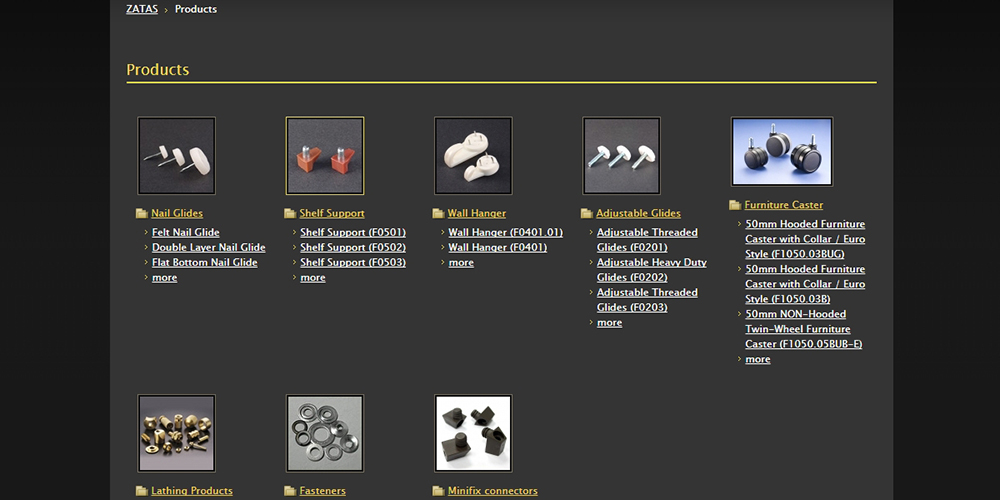The image size is (1000, 500).
Task: Open Wall Hanger (F0401.01) link
Action: [506, 232]
